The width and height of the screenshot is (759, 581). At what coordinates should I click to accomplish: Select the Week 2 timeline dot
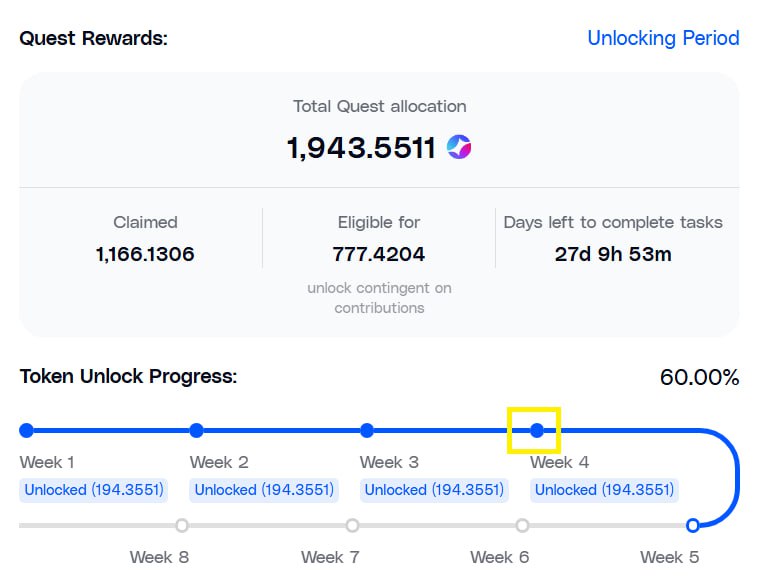(x=196, y=430)
